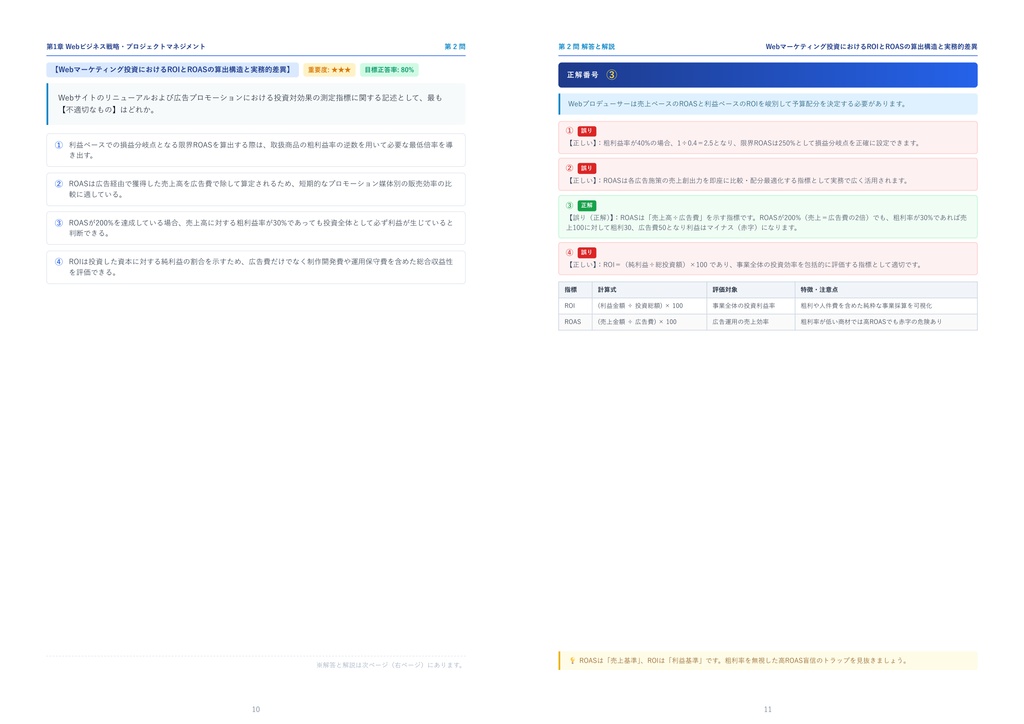Click the 第 2 問 解答と解説 header
This screenshot has width=1024, height=724.
(586, 46)
